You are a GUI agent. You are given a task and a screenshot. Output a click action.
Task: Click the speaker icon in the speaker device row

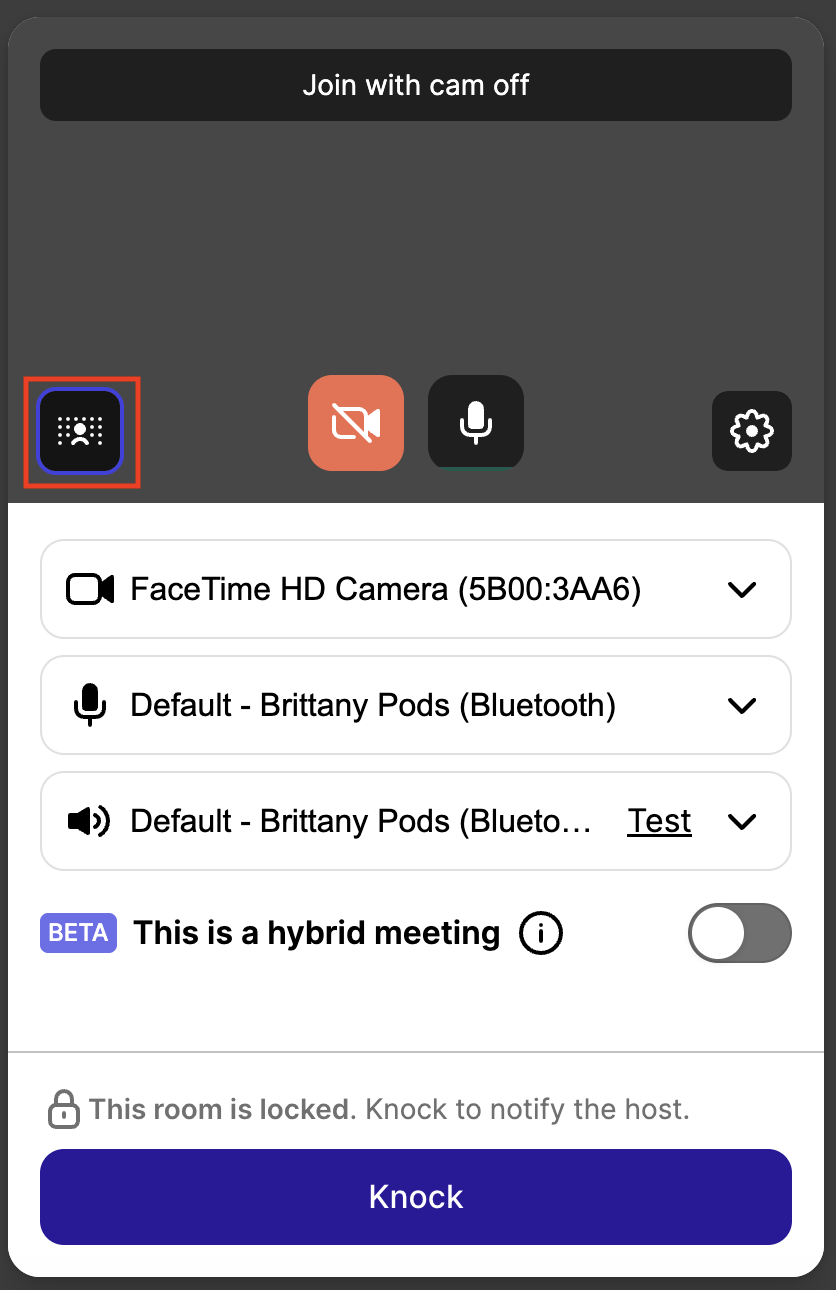pos(90,821)
